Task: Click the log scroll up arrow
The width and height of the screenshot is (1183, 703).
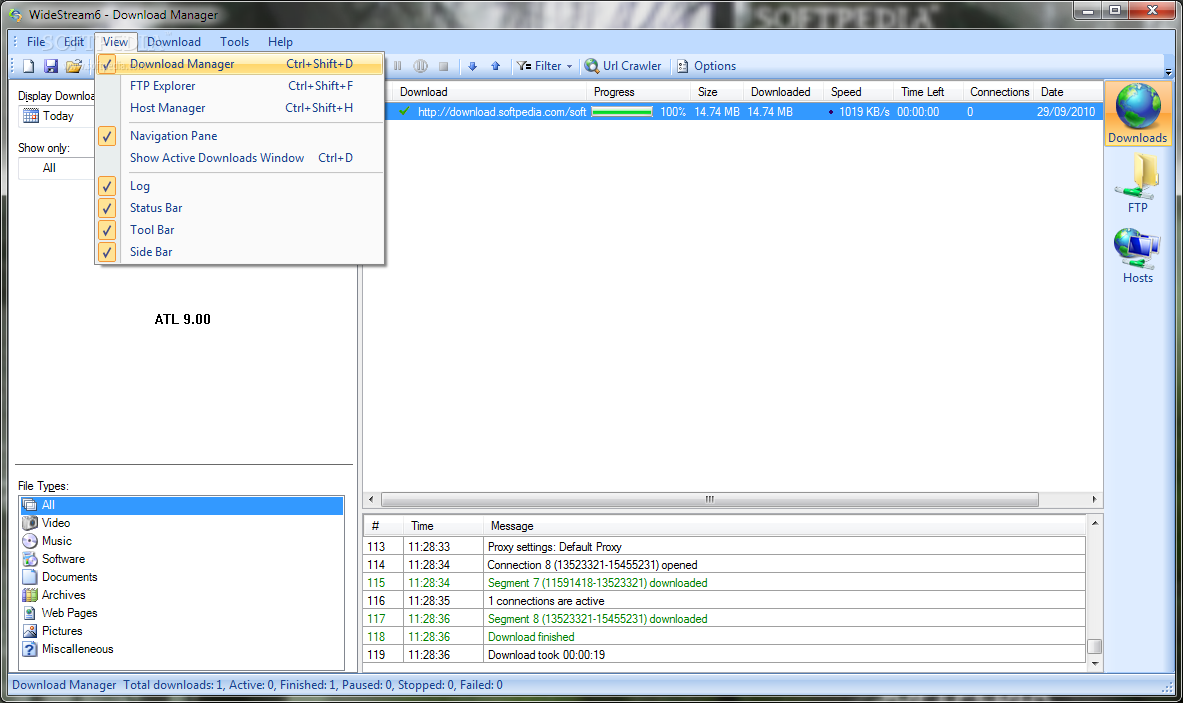Action: 1095,523
